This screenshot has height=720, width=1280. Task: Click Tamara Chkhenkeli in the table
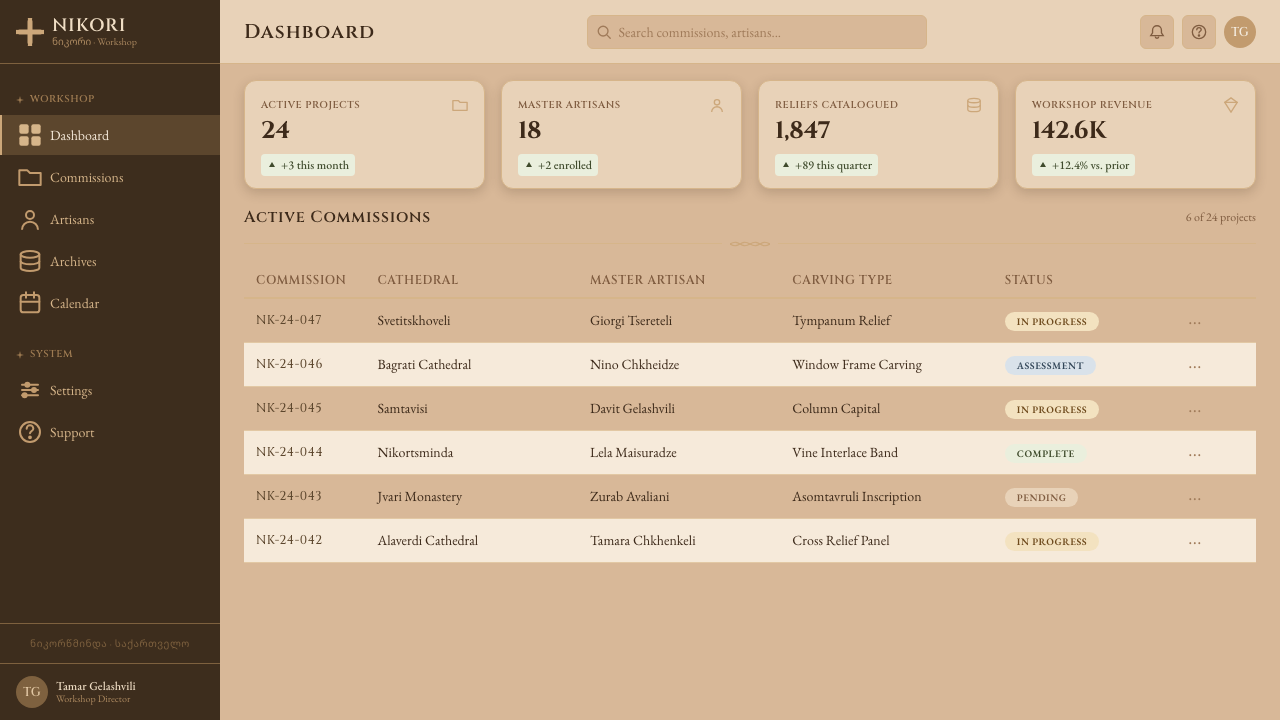pyautogui.click(x=643, y=541)
